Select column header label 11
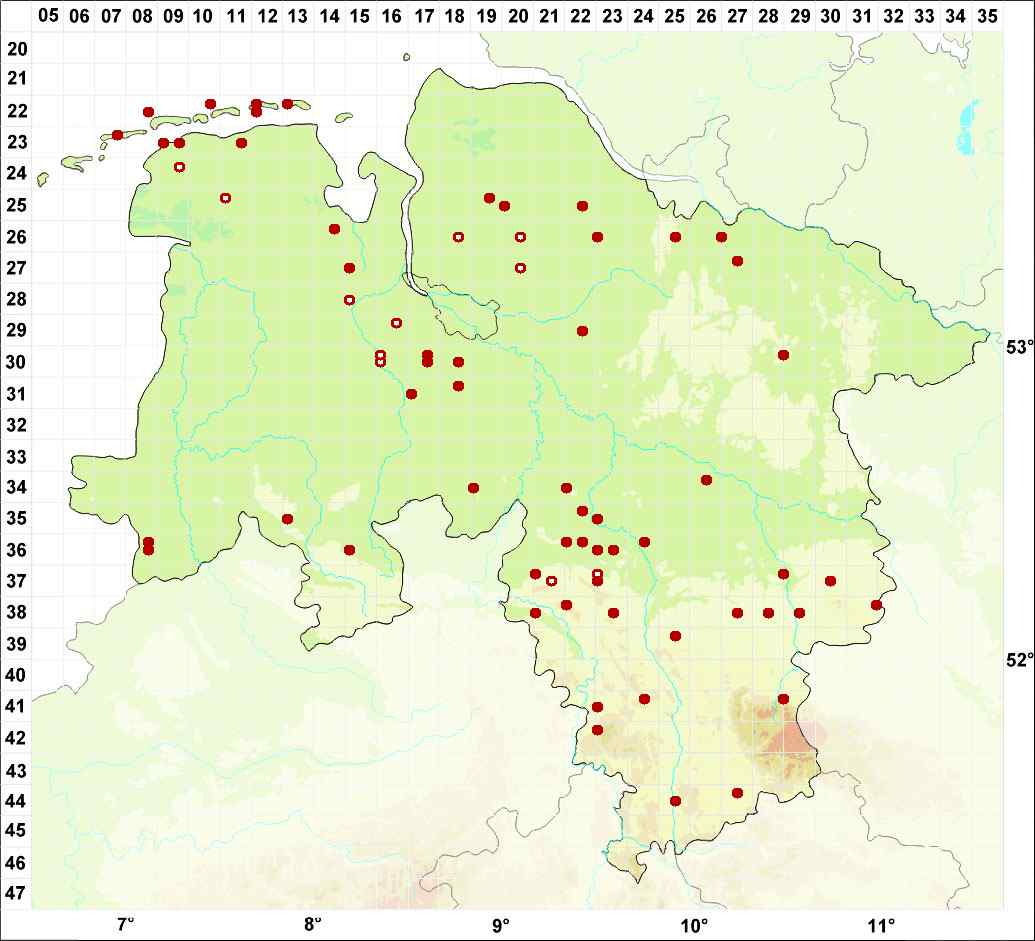 pos(236,15)
